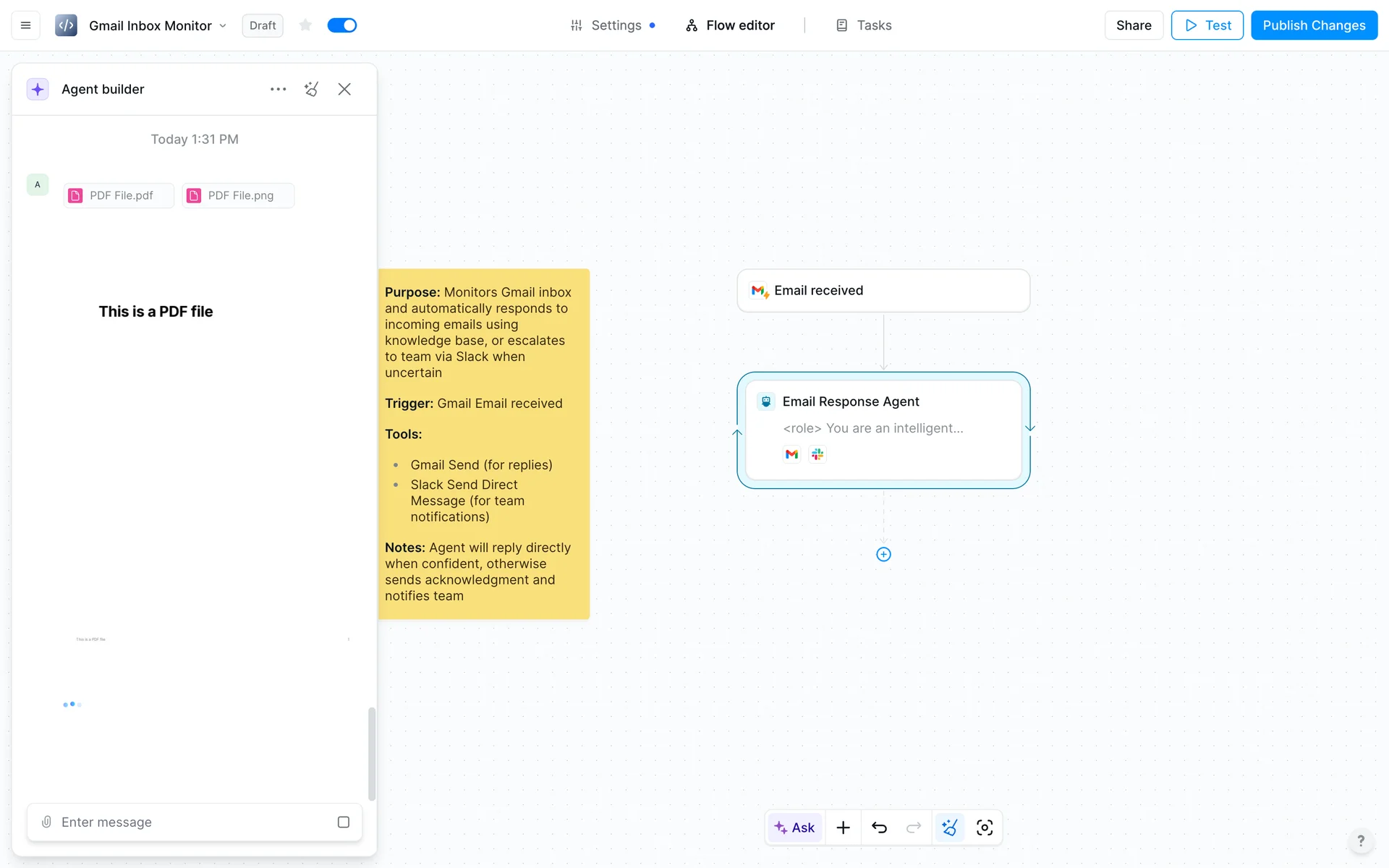The image size is (1389, 868).
Task: Toggle the flow active switch off
Action: pyautogui.click(x=342, y=25)
